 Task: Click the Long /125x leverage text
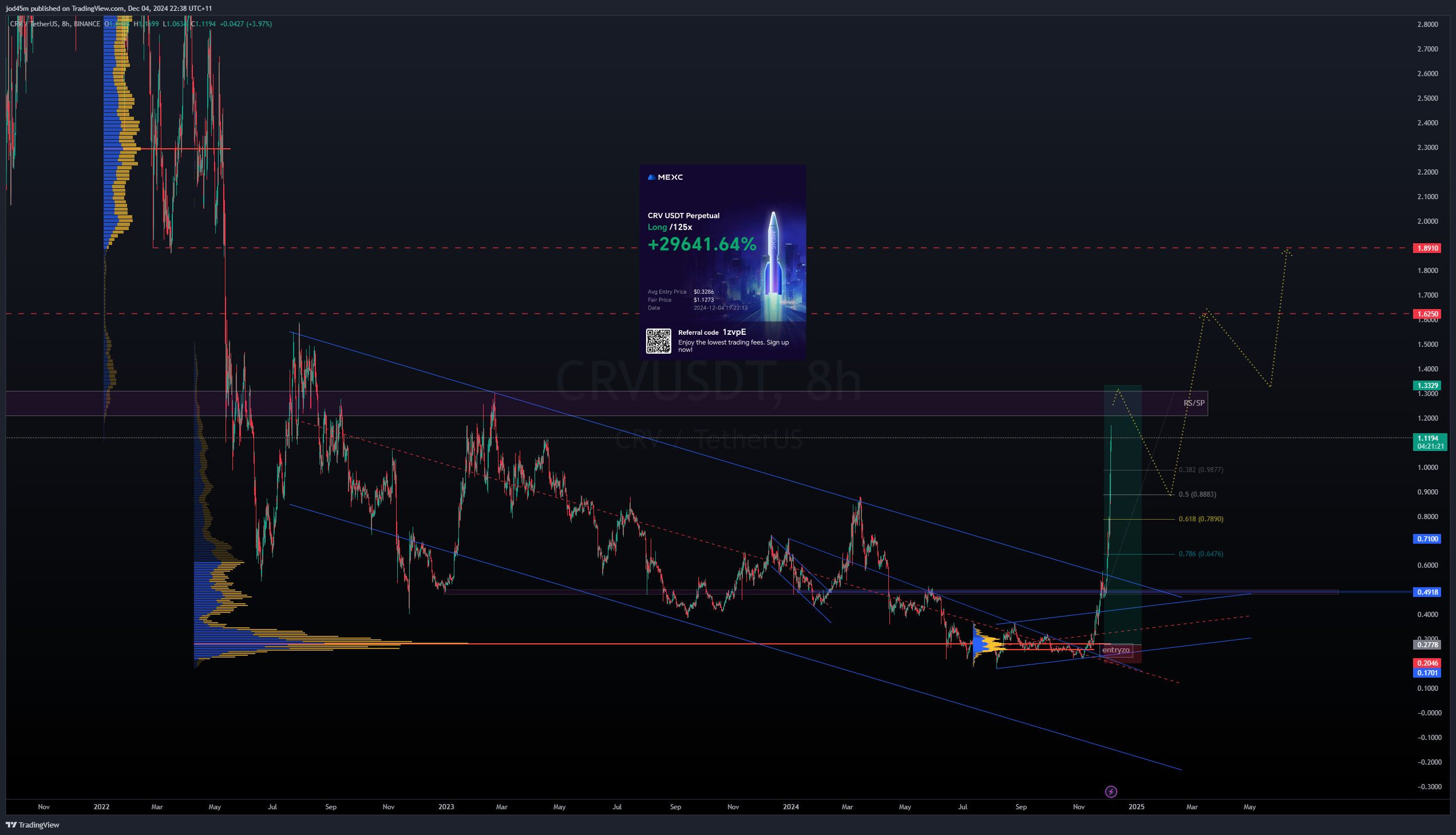[x=670, y=227]
